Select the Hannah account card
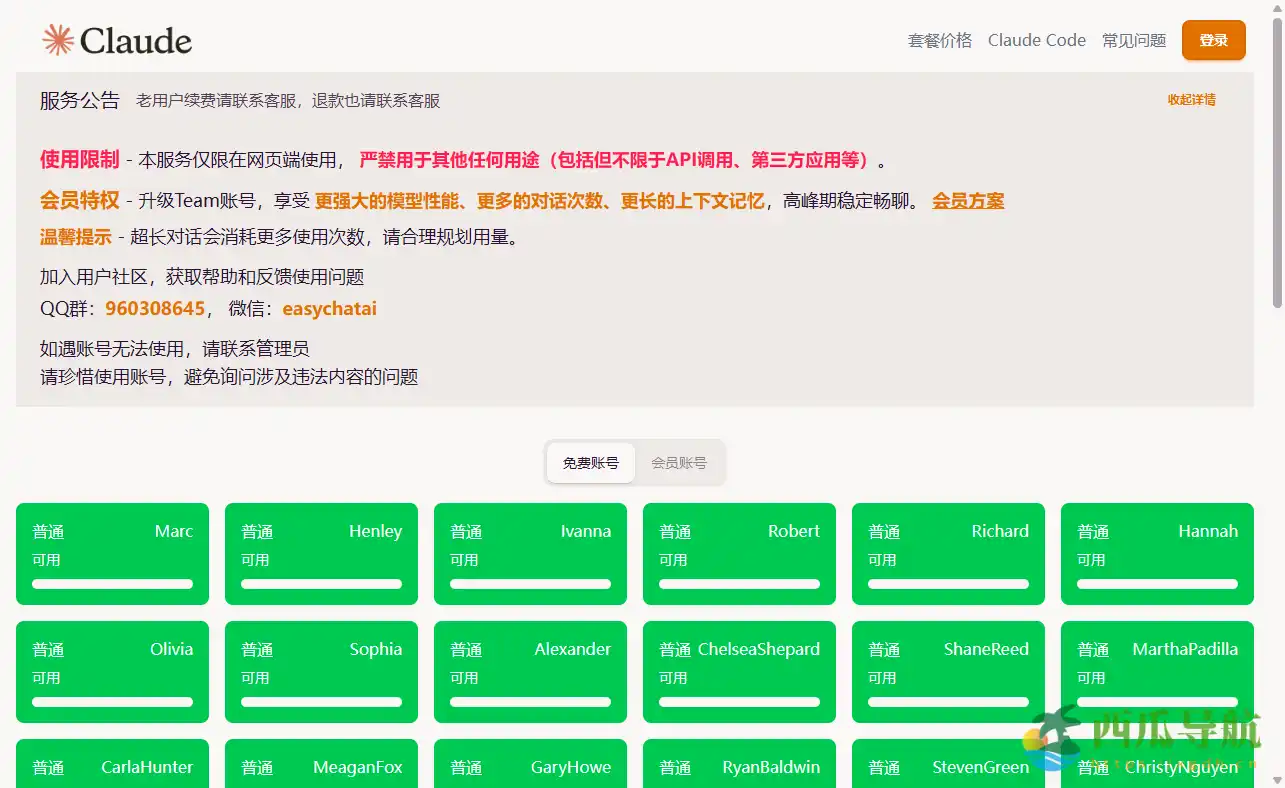The height and width of the screenshot is (788, 1285). [x=1157, y=553]
